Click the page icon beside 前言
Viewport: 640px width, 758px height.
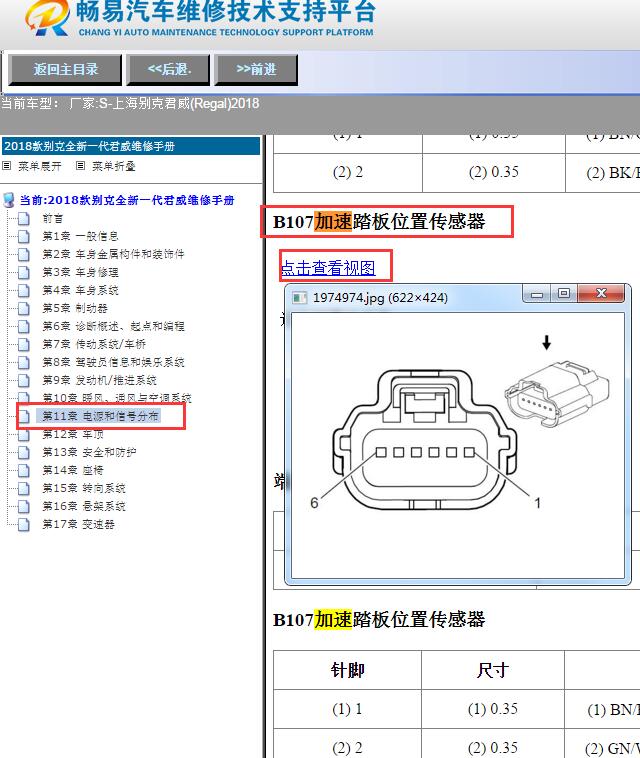point(24,219)
